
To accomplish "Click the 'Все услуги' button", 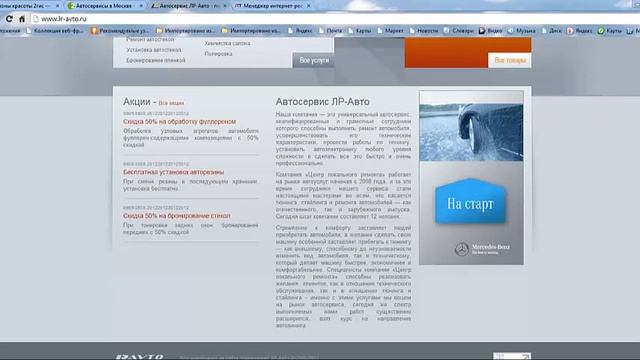I will [x=313, y=60].
